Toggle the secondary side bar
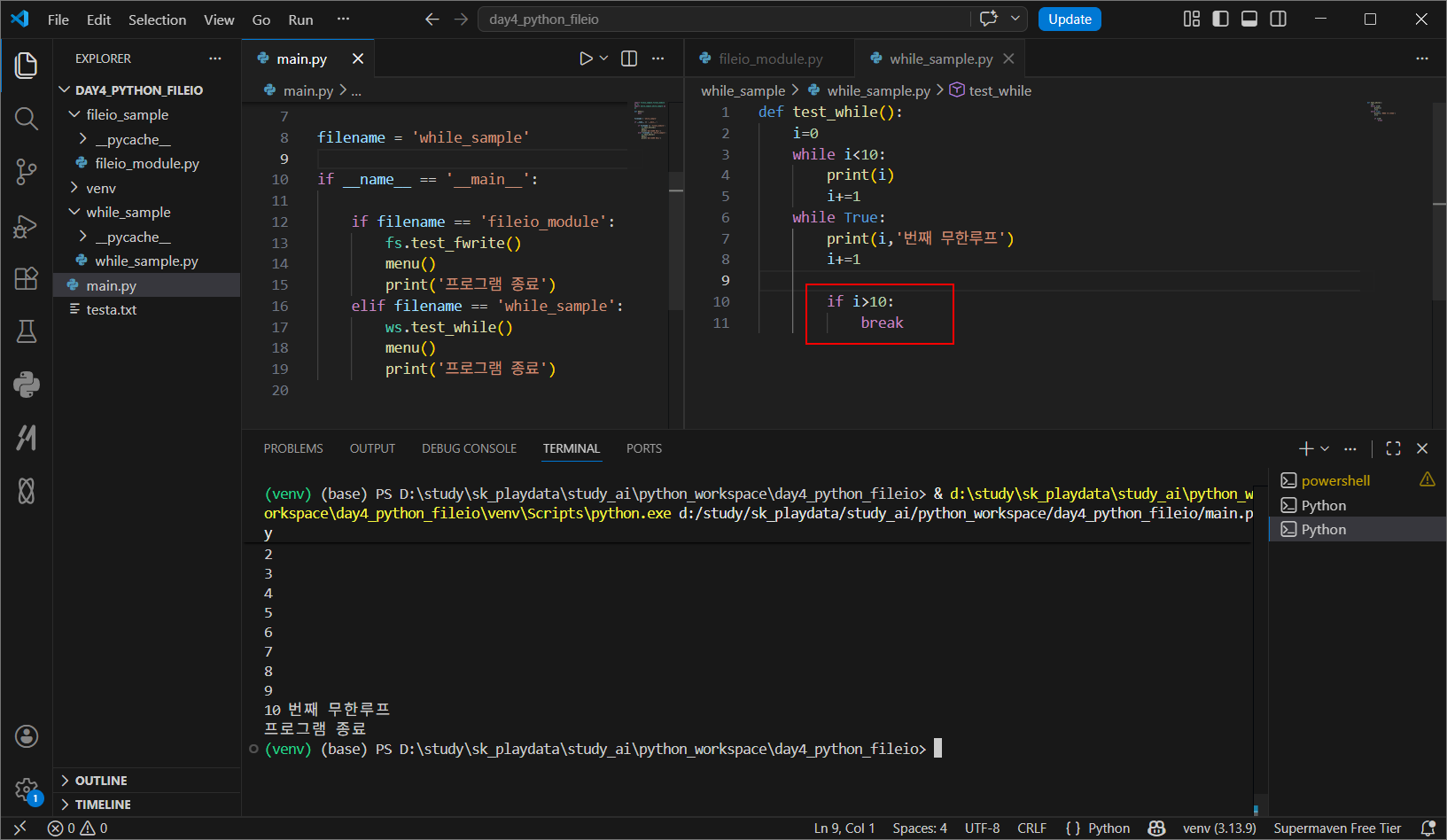Image resolution: width=1447 pixels, height=840 pixels. 1279,19
